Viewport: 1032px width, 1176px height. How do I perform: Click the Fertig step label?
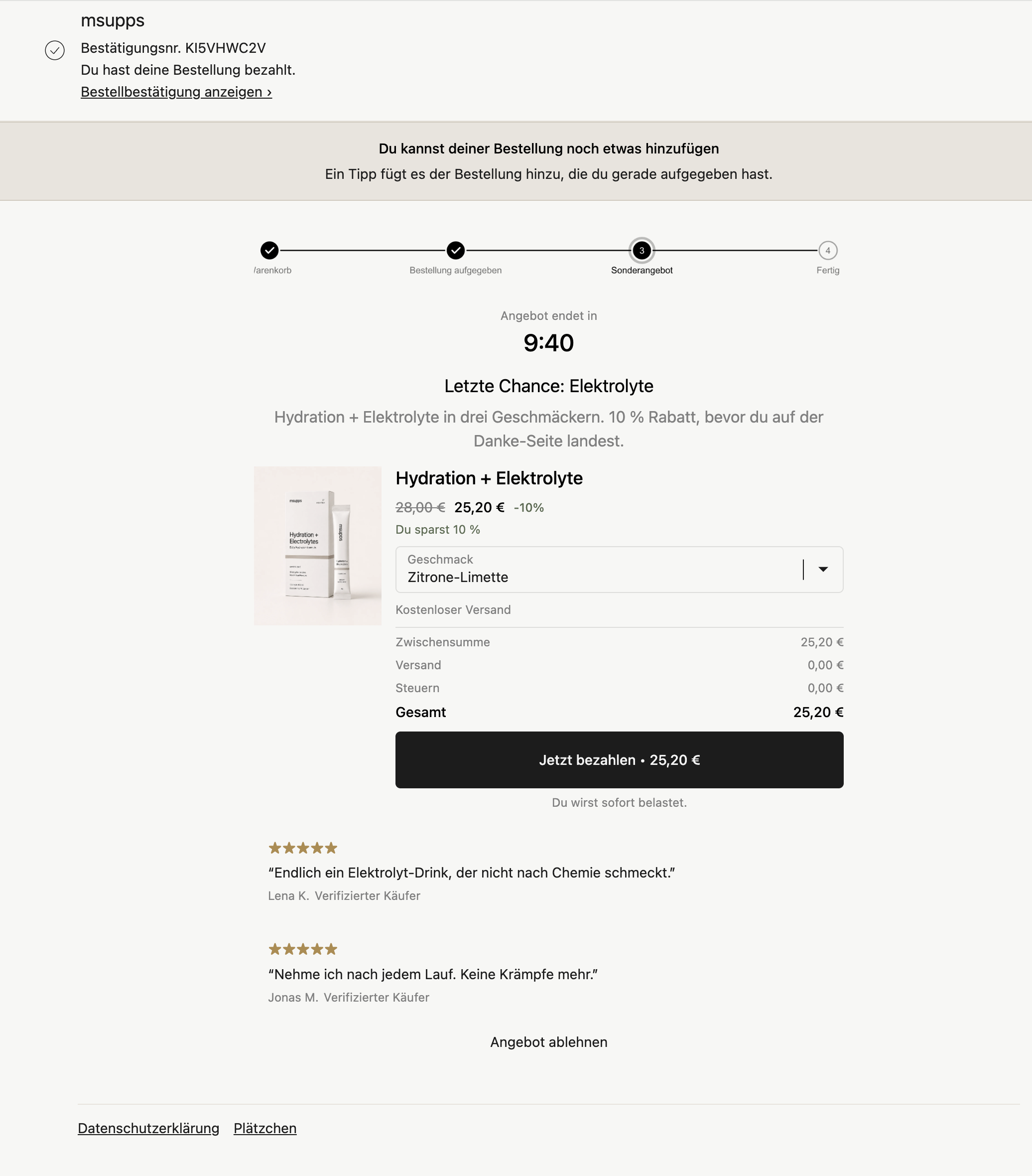828,271
